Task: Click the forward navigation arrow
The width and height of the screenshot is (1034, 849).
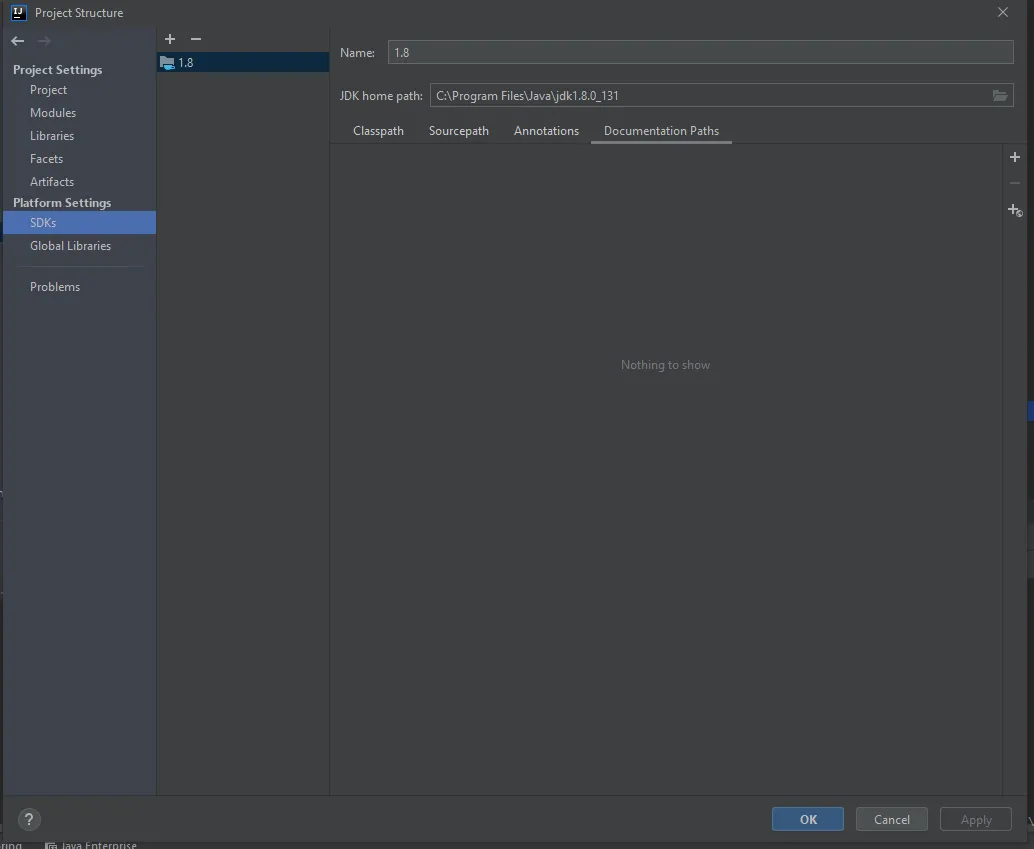Action: pos(44,41)
